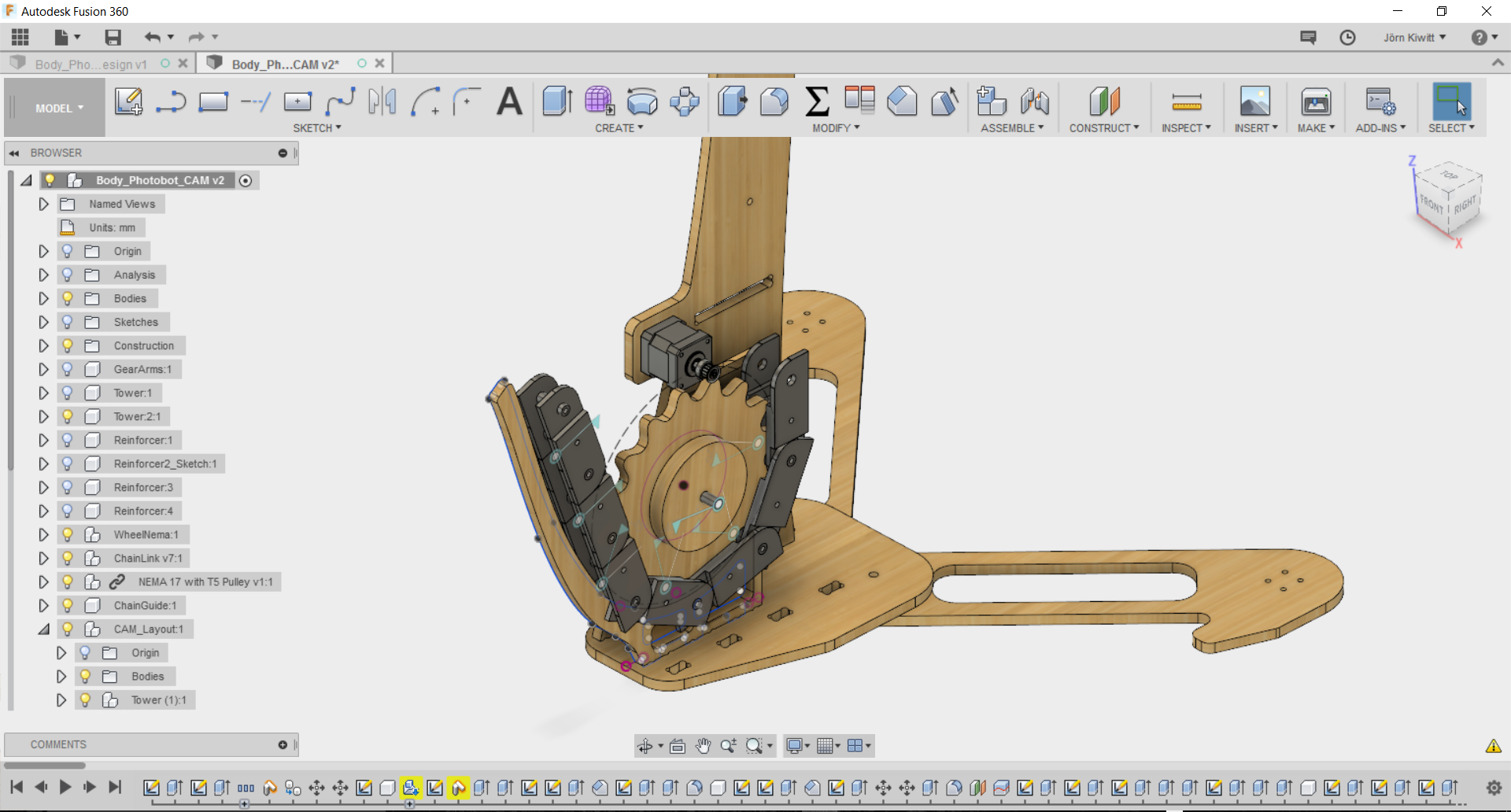Switch to the Body_Pho...esign v1 tab
The image size is (1511, 812).
[x=91, y=64]
